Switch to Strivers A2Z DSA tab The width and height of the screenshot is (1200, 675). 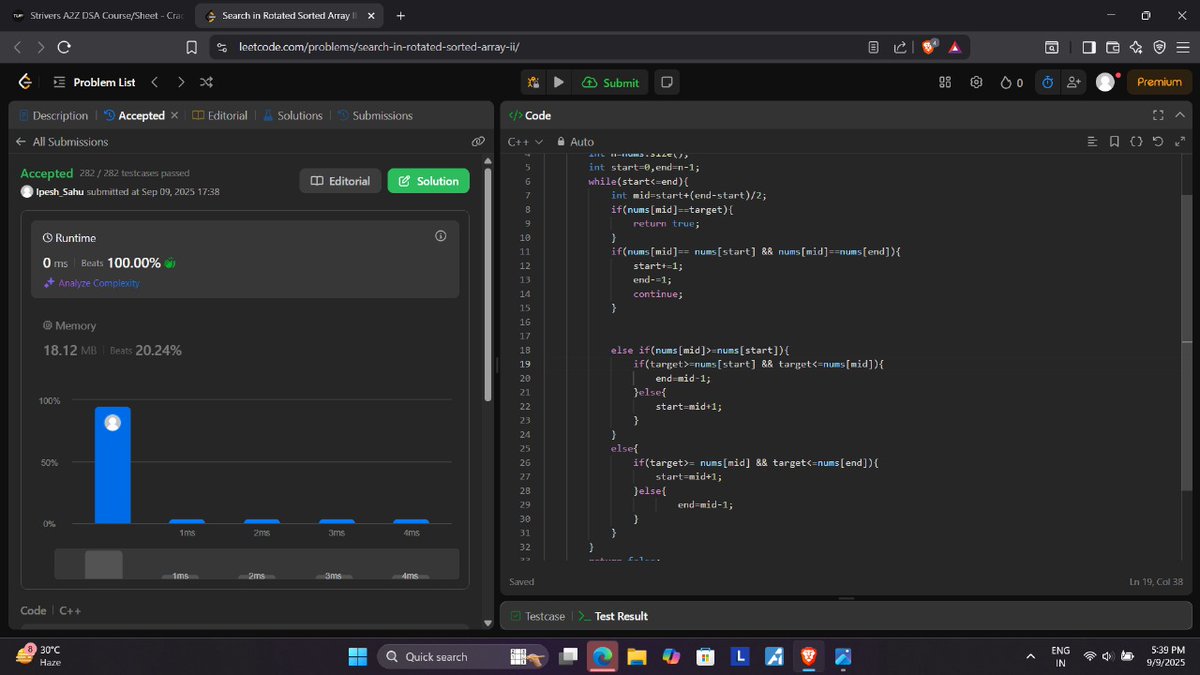[x=98, y=15]
